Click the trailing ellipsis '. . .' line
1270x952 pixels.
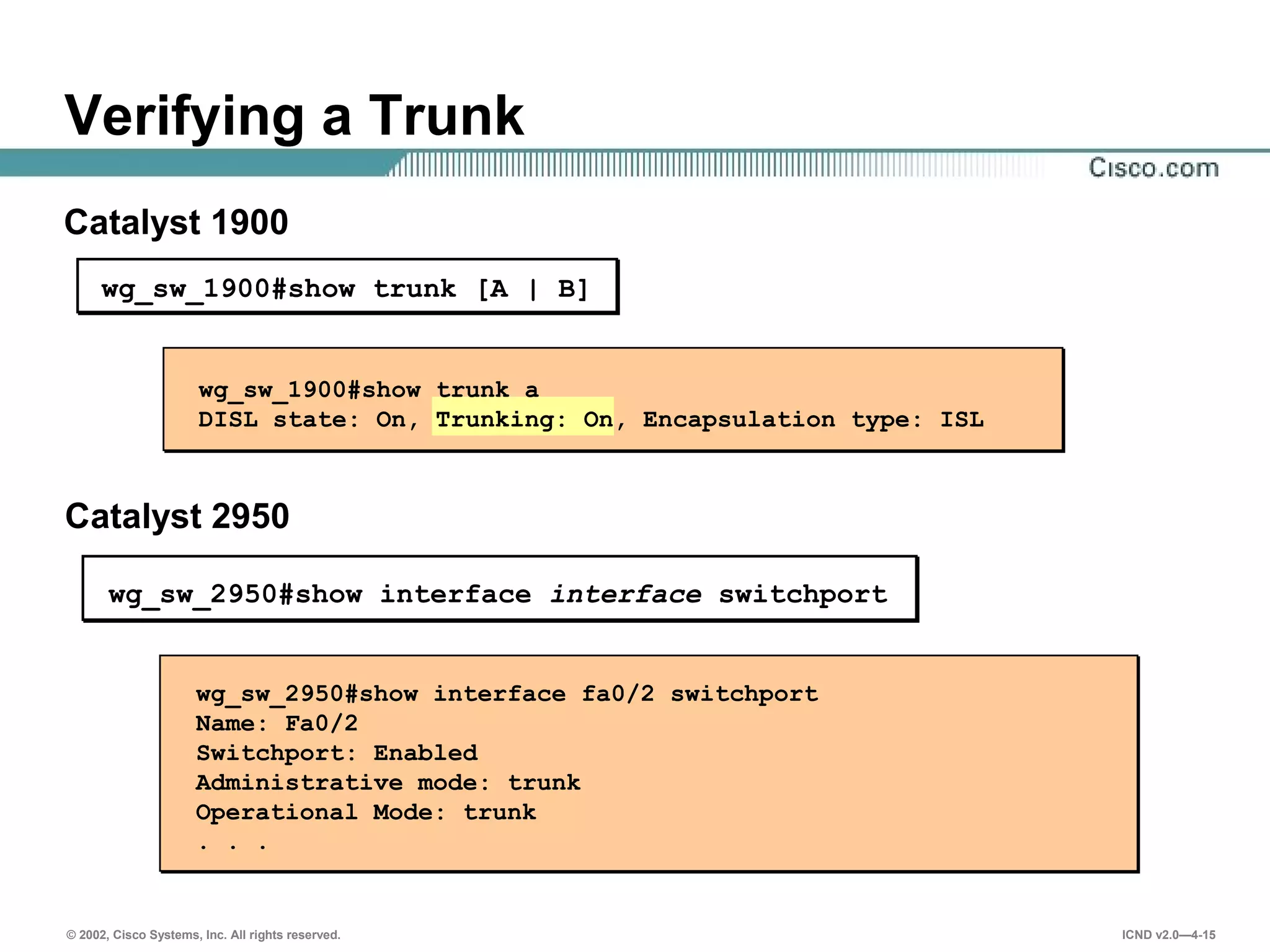[x=233, y=845]
